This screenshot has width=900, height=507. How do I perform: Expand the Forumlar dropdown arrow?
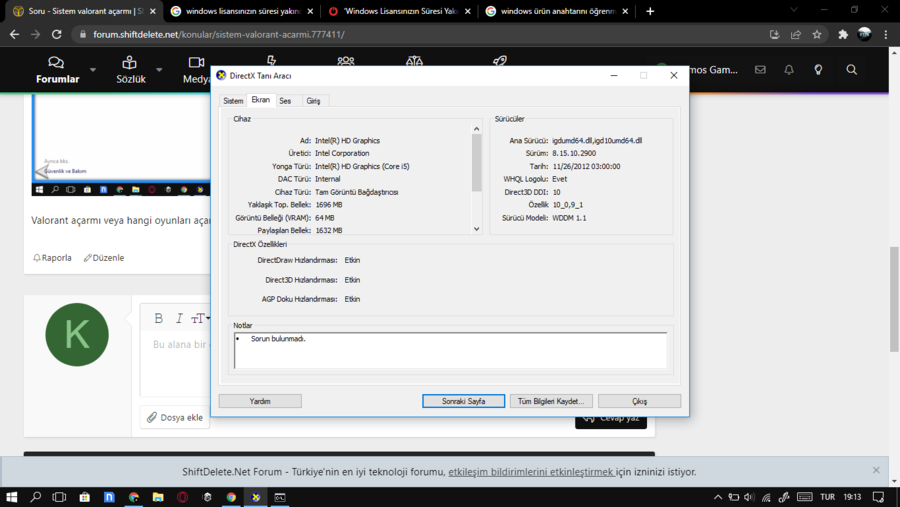click(93, 70)
